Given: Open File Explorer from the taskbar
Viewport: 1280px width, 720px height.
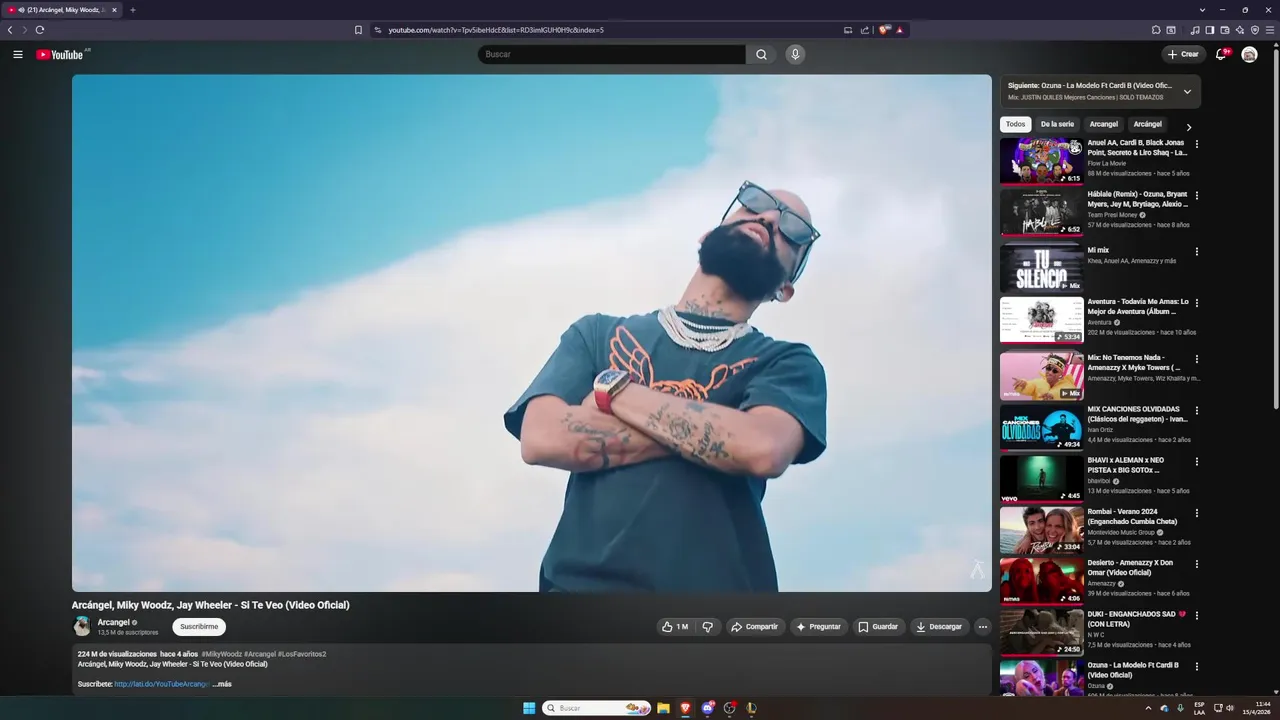Looking at the screenshot, I should coord(663,708).
